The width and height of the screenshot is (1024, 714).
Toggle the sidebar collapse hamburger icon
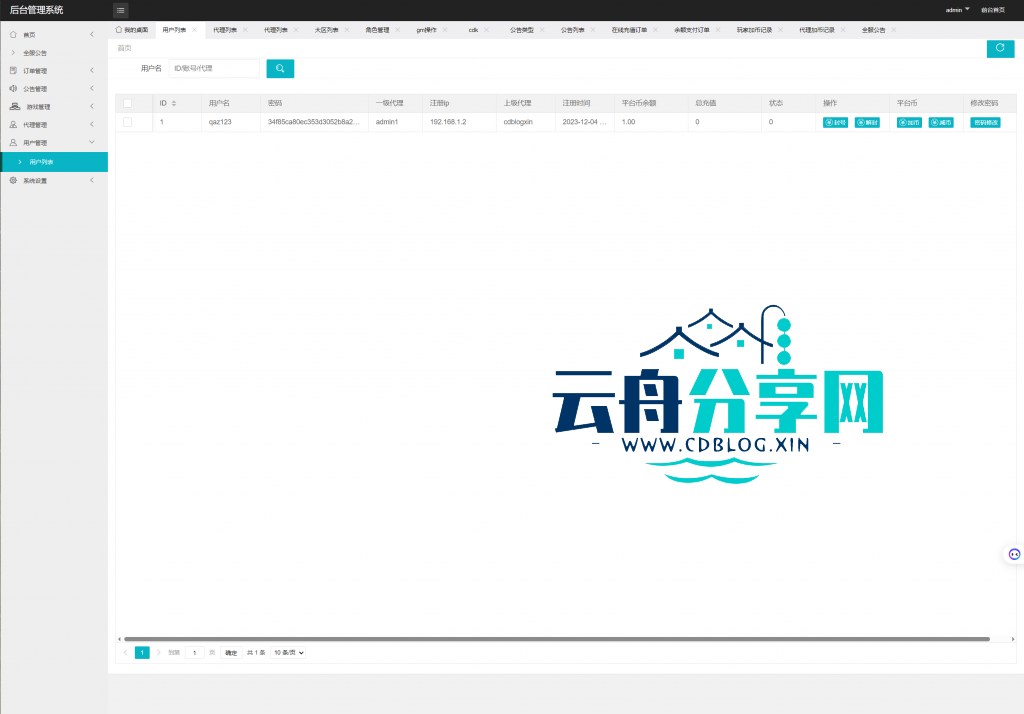(x=120, y=10)
